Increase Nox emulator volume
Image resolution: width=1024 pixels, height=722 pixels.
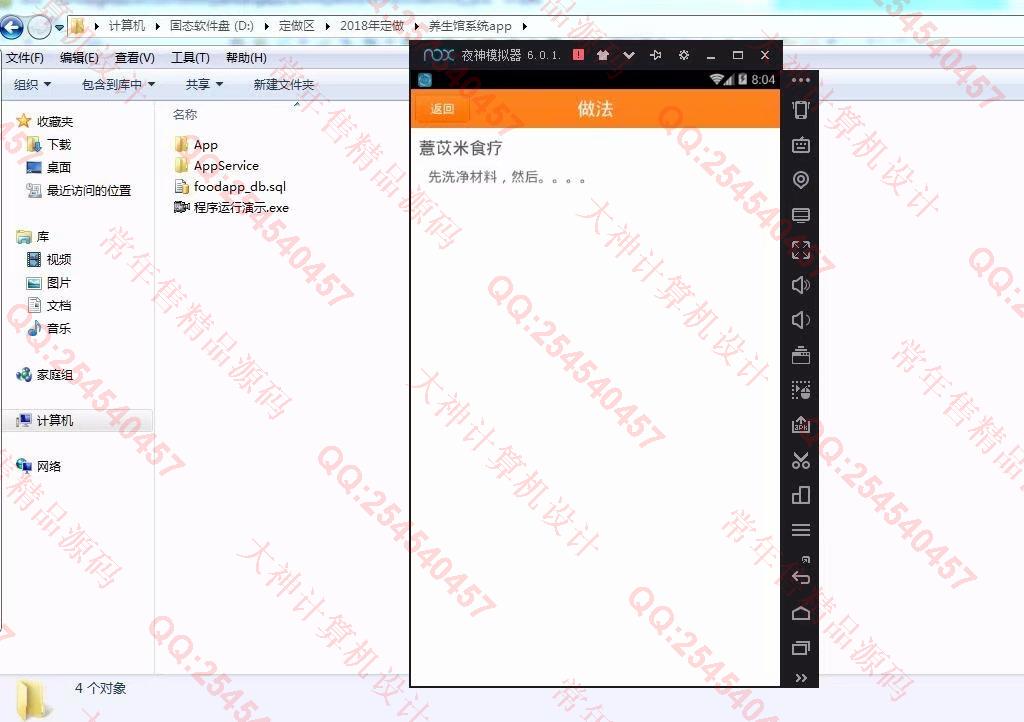click(x=801, y=285)
